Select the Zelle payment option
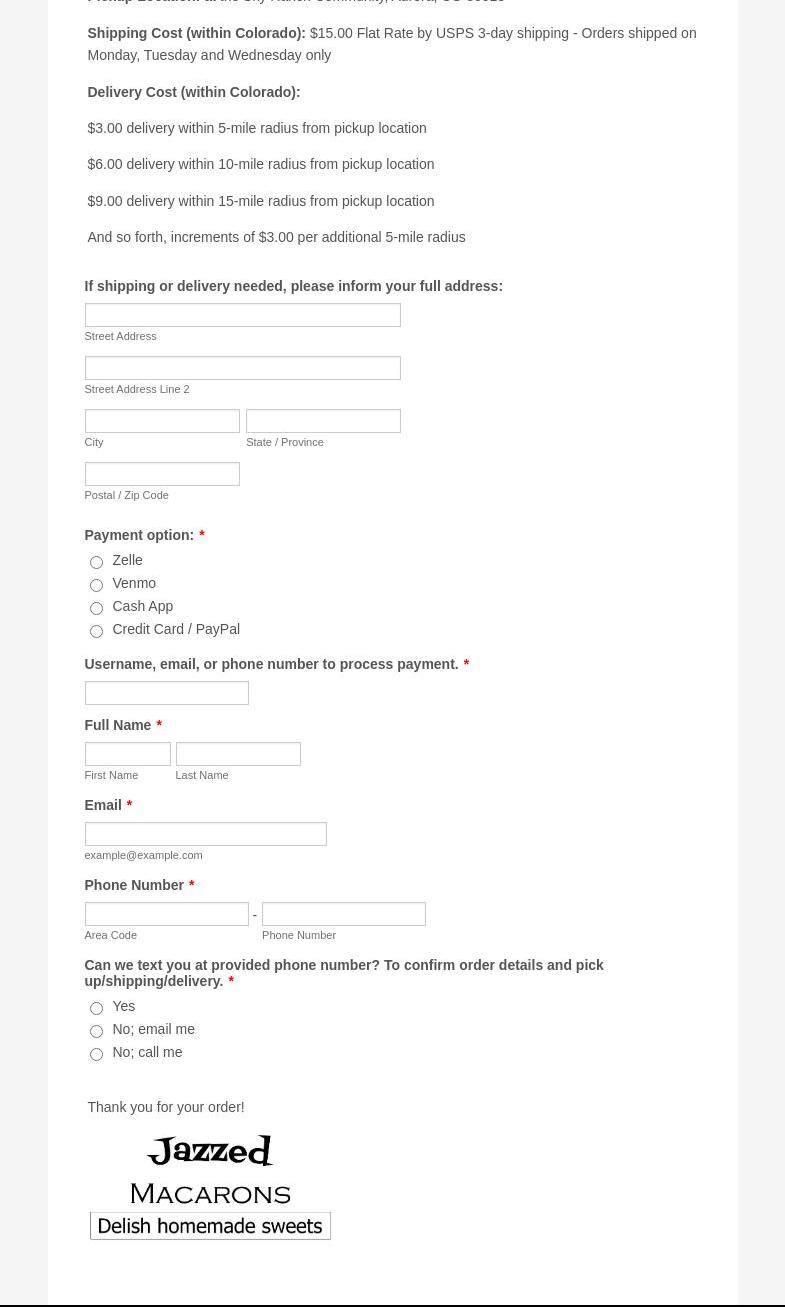The width and height of the screenshot is (785, 1307). click(x=96, y=562)
